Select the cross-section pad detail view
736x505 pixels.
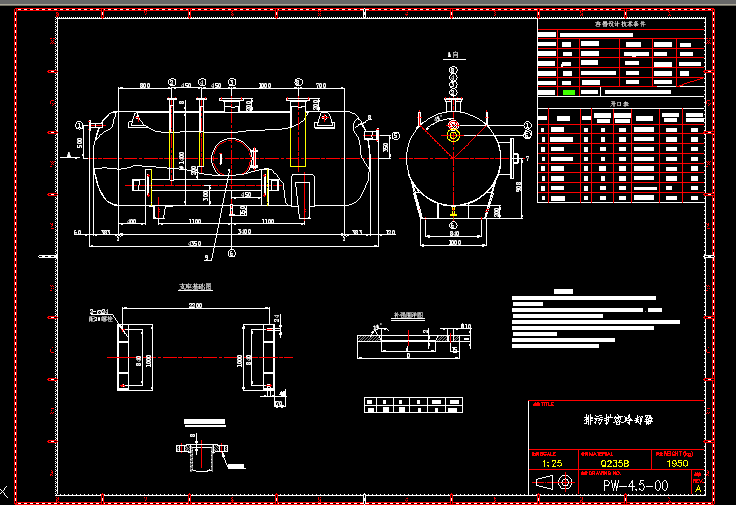[x=410, y=342]
